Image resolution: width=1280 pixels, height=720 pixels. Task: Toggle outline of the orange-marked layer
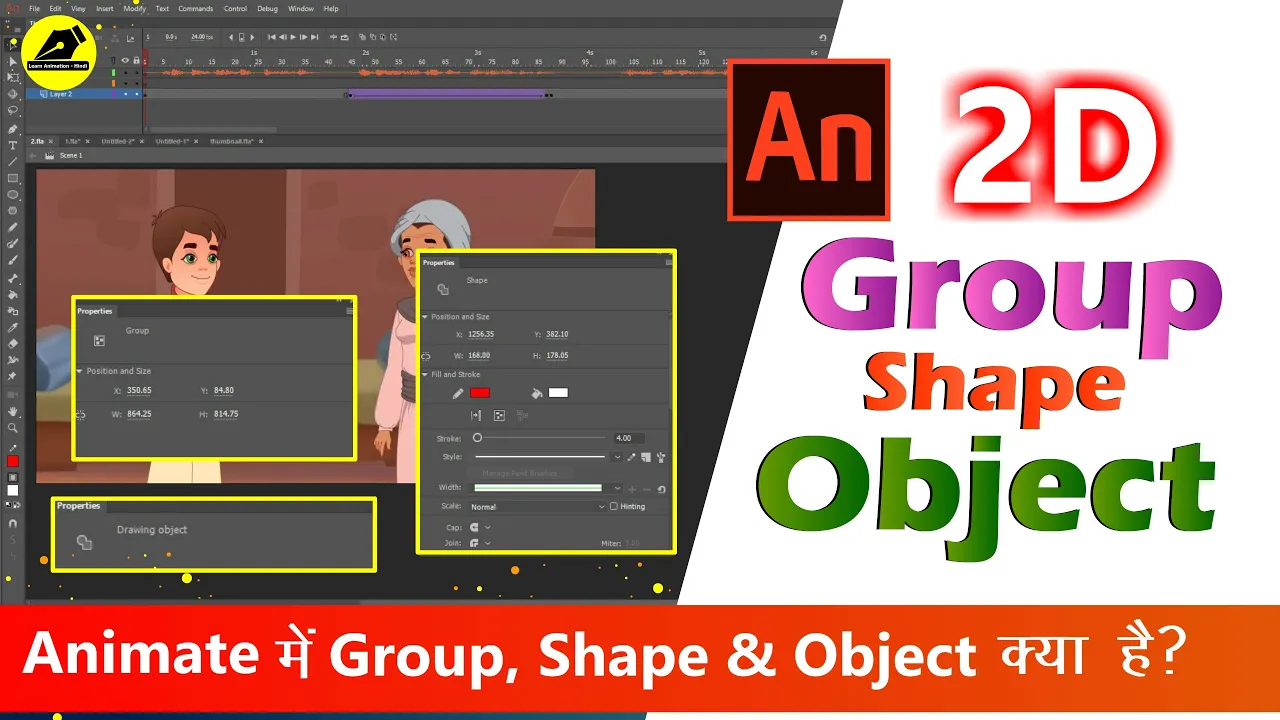113,83
